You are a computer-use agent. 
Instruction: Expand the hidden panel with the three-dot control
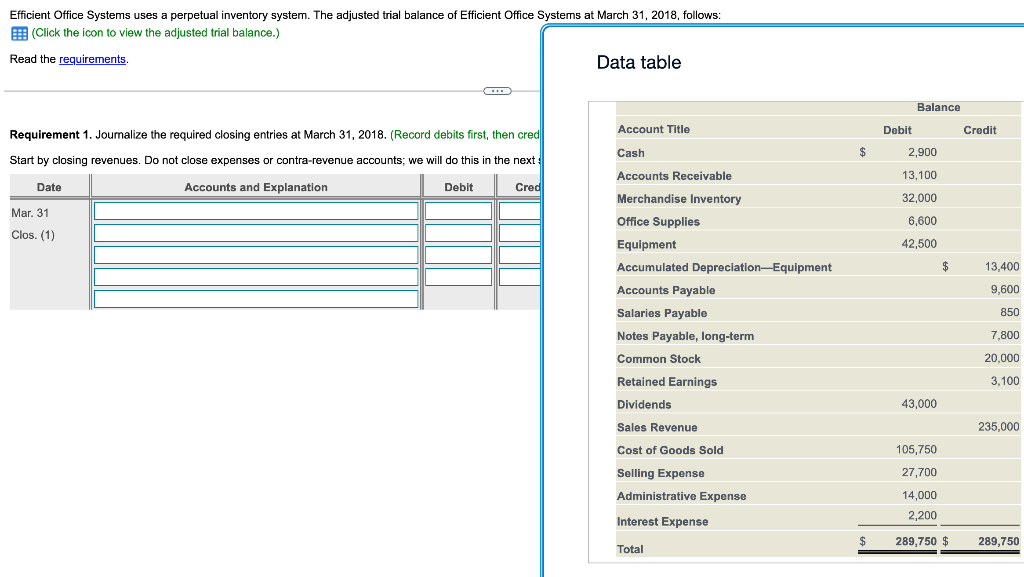(497, 90)
